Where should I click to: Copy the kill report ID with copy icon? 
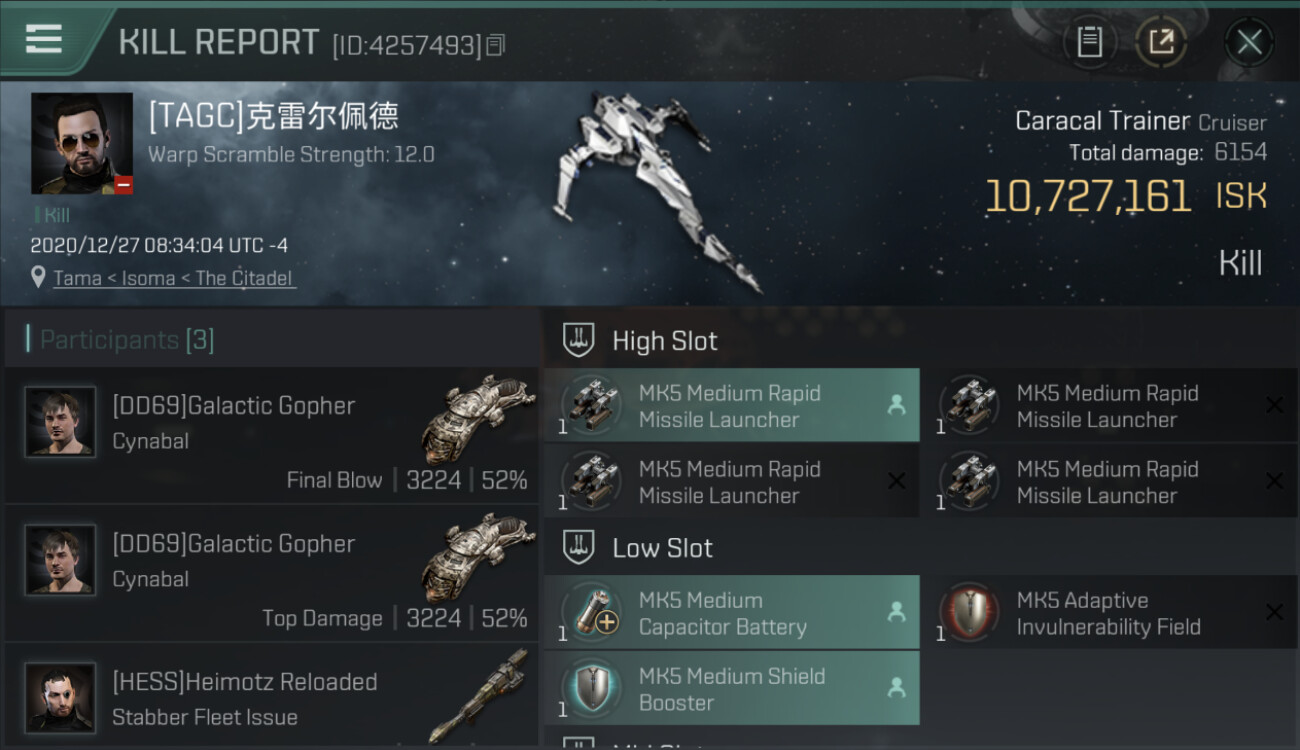(x=497, y=44)
